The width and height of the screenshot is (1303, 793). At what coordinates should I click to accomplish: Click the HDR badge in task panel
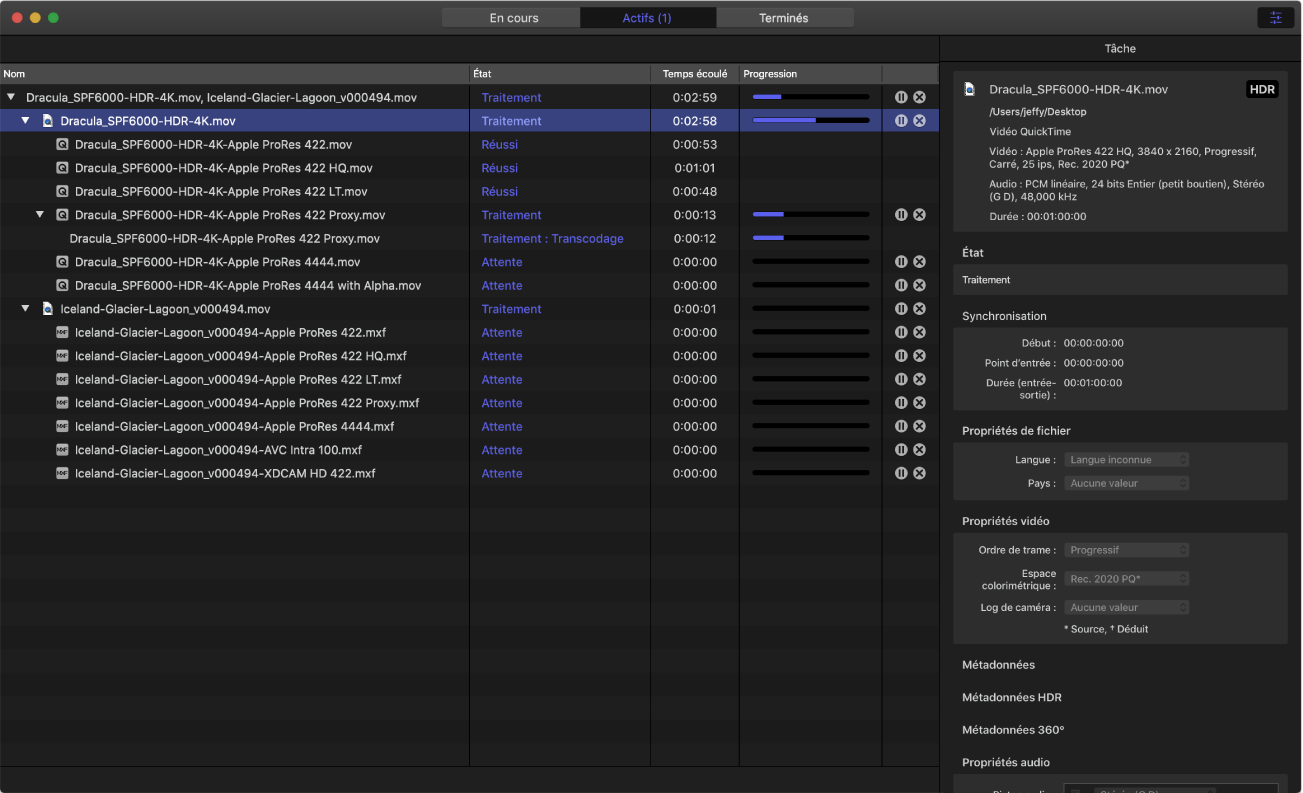click(x=1262, y=90)
